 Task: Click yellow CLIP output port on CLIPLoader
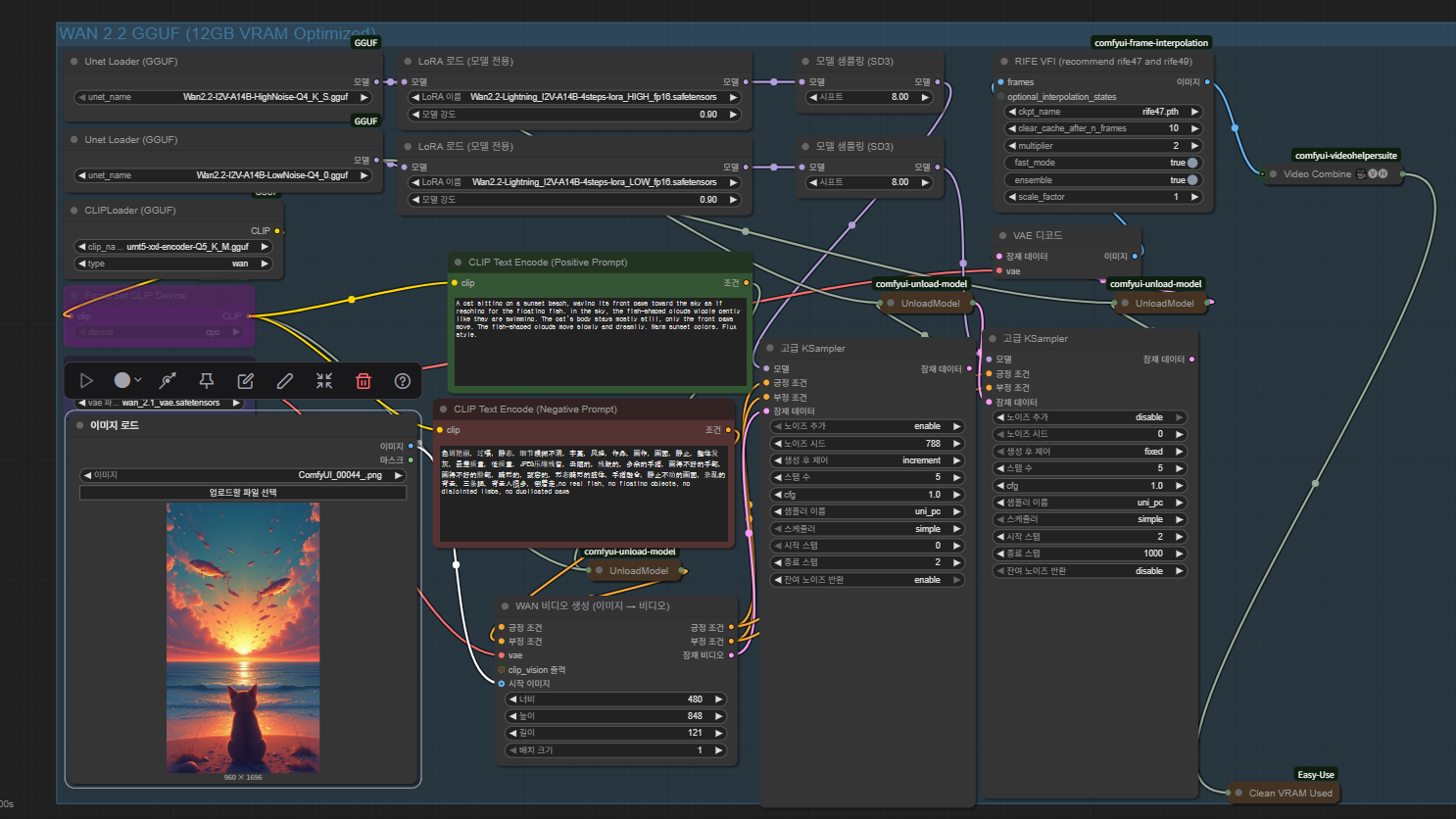coord(277,231)
